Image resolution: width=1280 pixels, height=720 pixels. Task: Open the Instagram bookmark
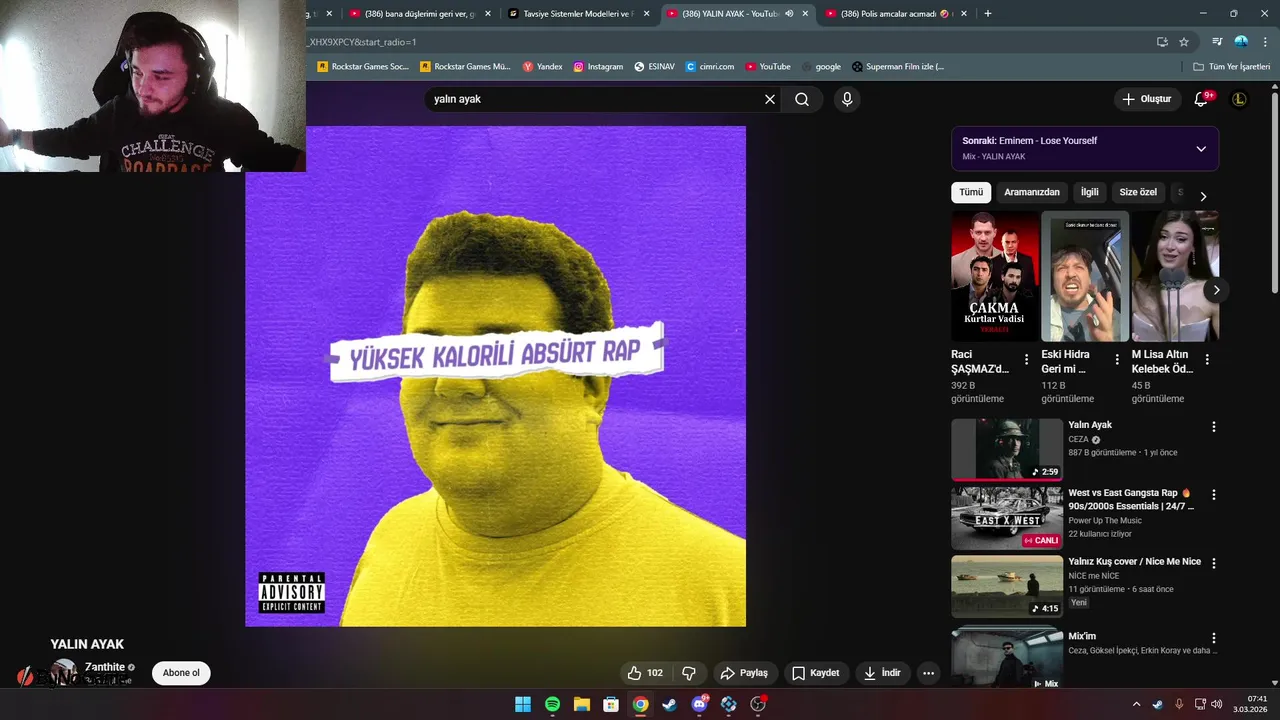(x=598, y=67)
